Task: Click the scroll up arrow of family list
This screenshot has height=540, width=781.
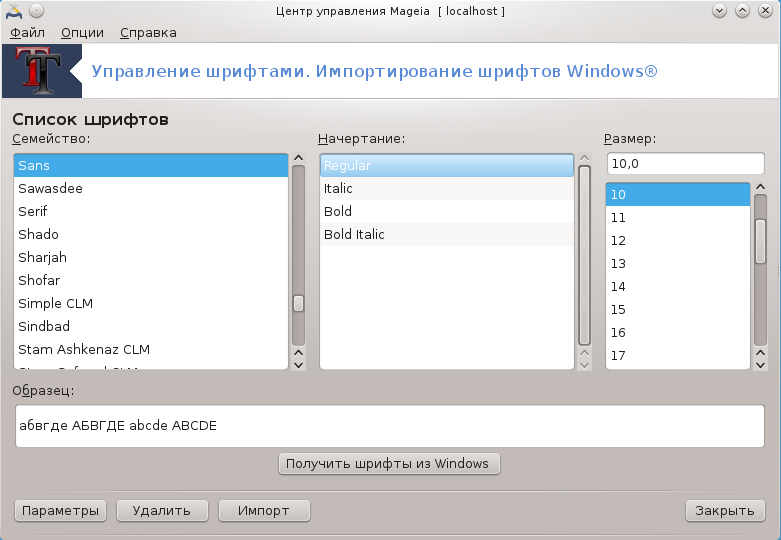Action: 298,158
